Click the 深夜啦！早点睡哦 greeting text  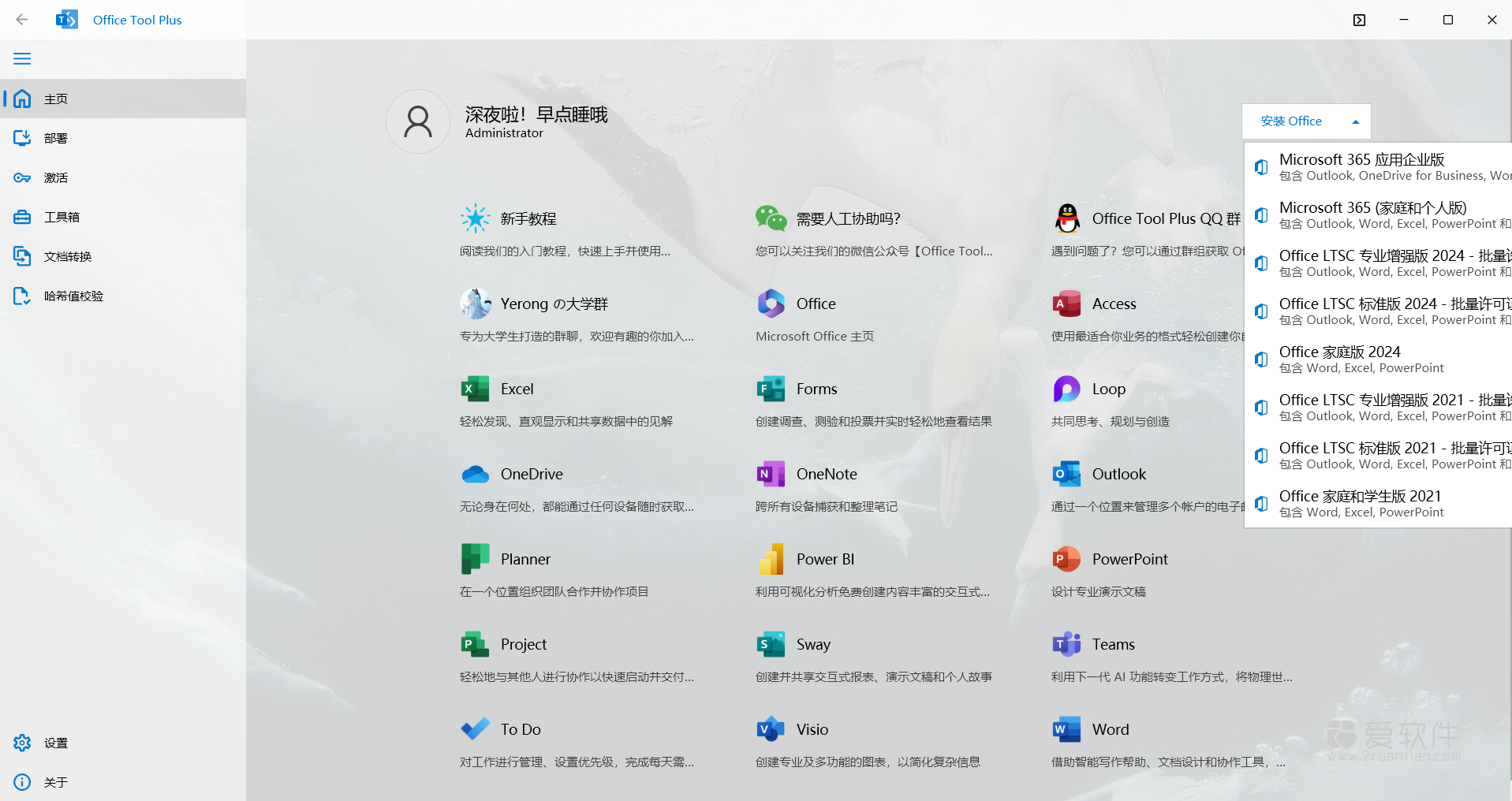[536, 114]
